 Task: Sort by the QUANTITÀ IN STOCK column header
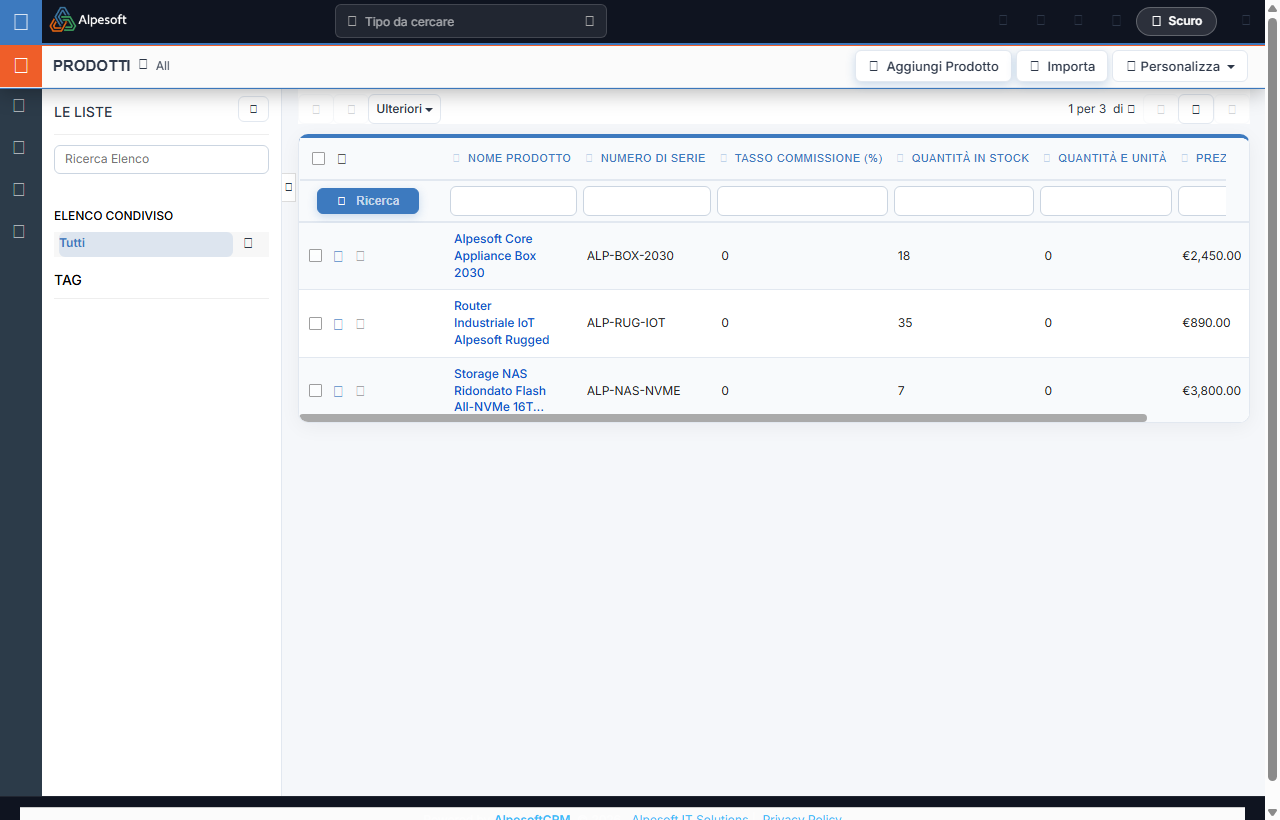970,158
